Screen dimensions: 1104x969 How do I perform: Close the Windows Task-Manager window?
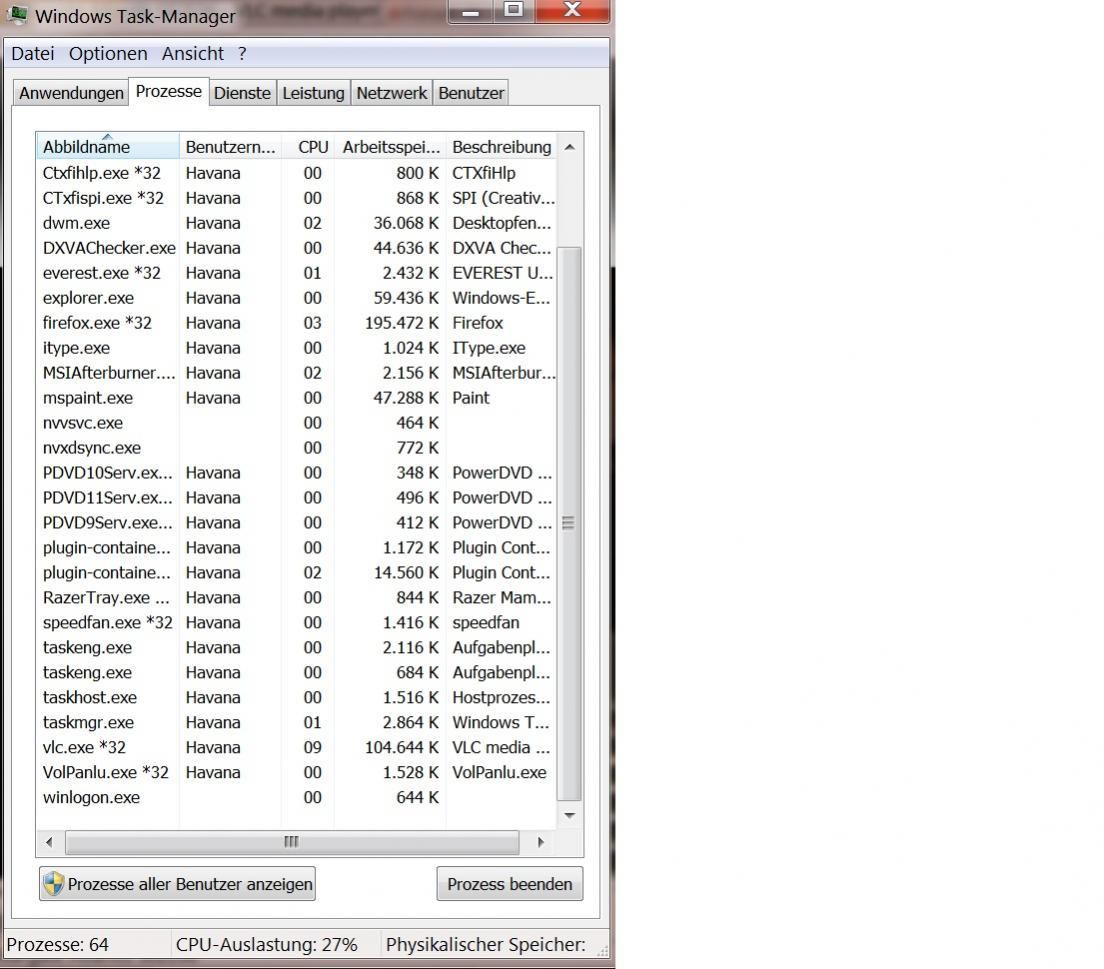click(572, 11)
